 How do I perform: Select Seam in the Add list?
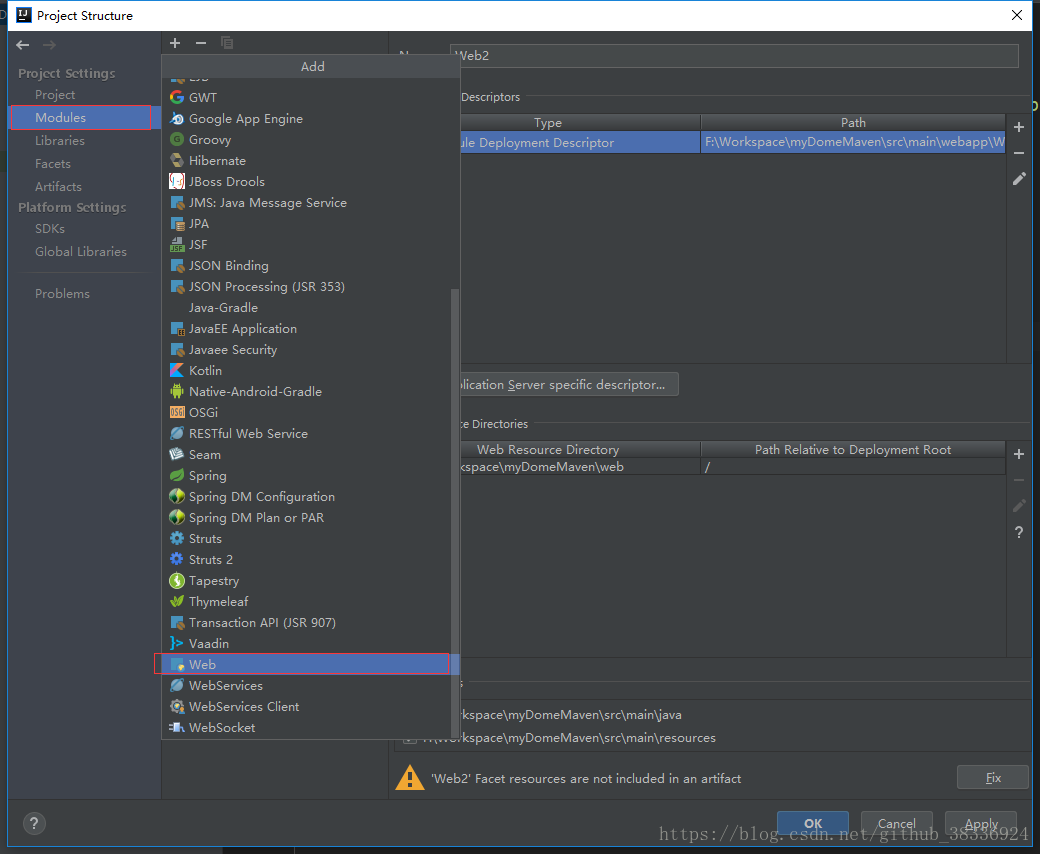point(305,455)
